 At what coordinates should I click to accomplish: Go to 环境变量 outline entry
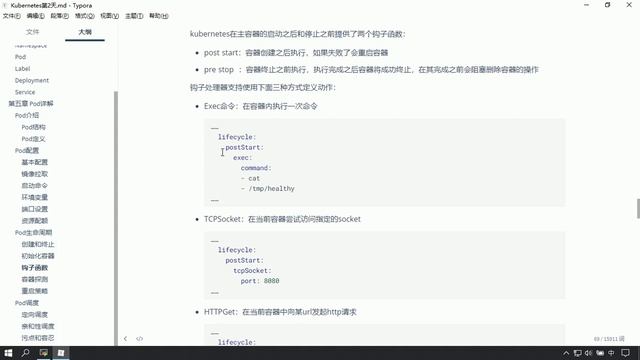pos(35,198)
